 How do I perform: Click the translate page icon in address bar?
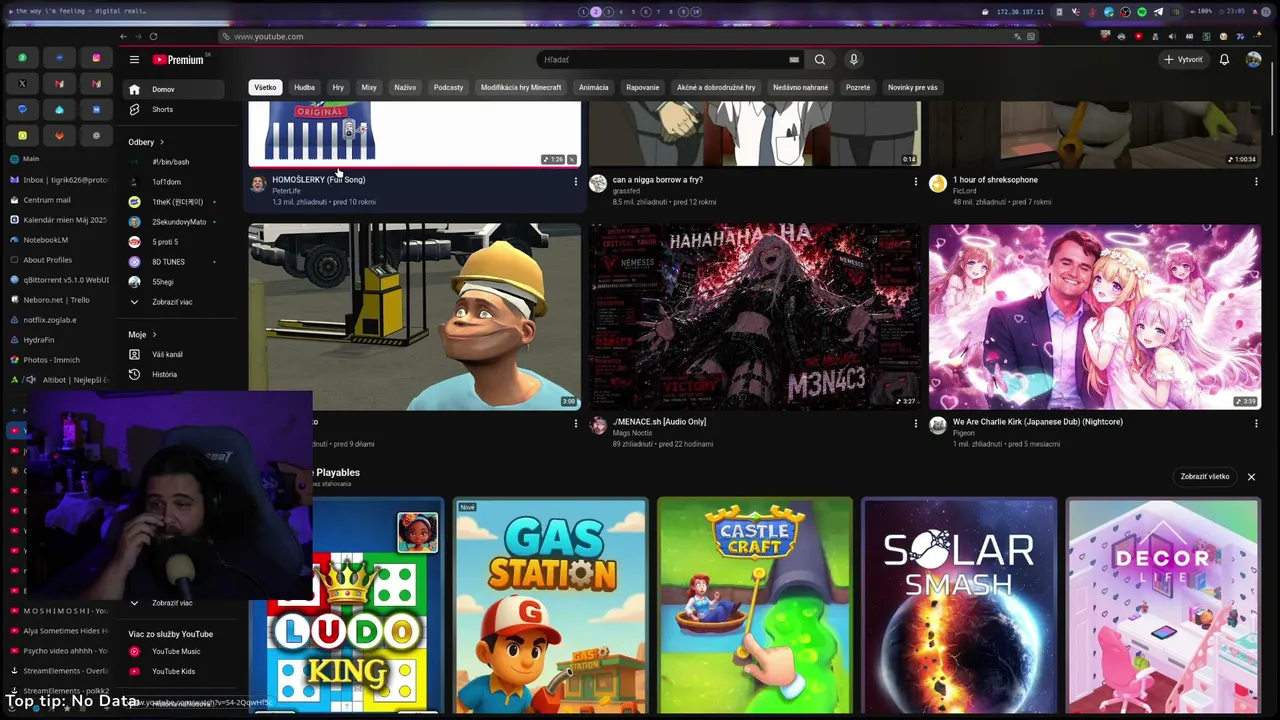[x=1018, y=37]
